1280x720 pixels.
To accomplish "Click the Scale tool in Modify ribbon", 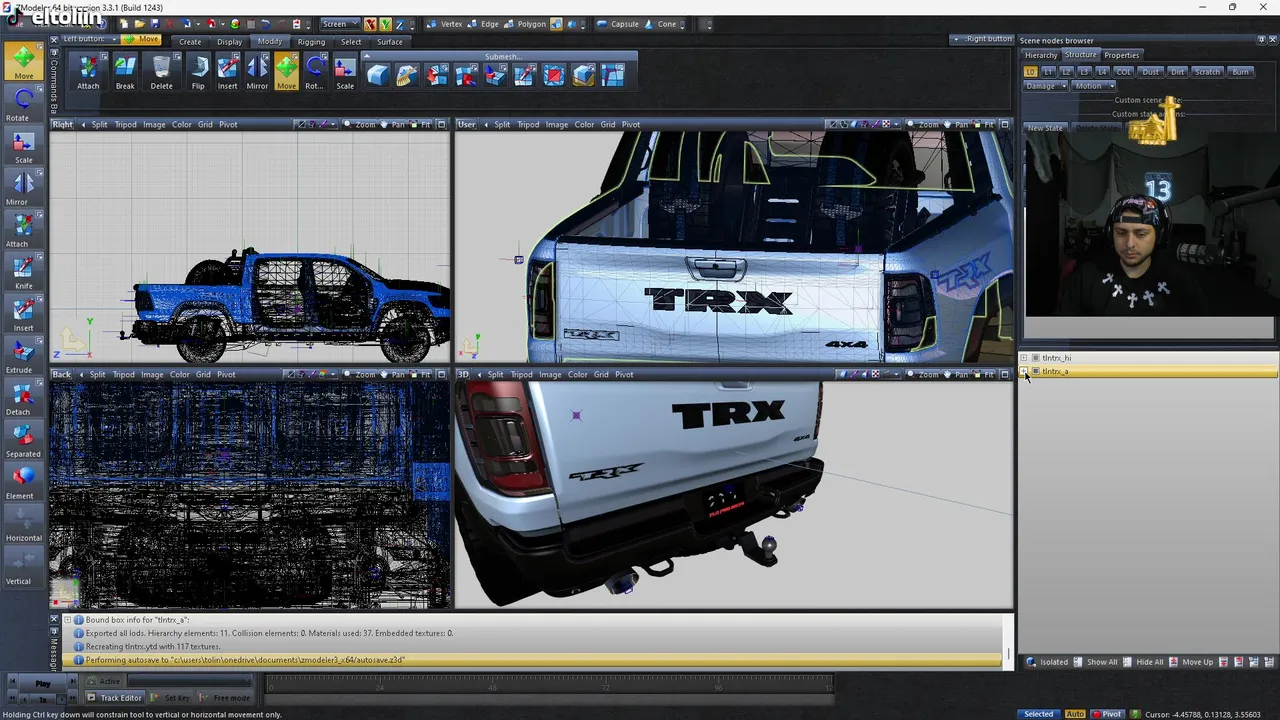I will 345,72.
